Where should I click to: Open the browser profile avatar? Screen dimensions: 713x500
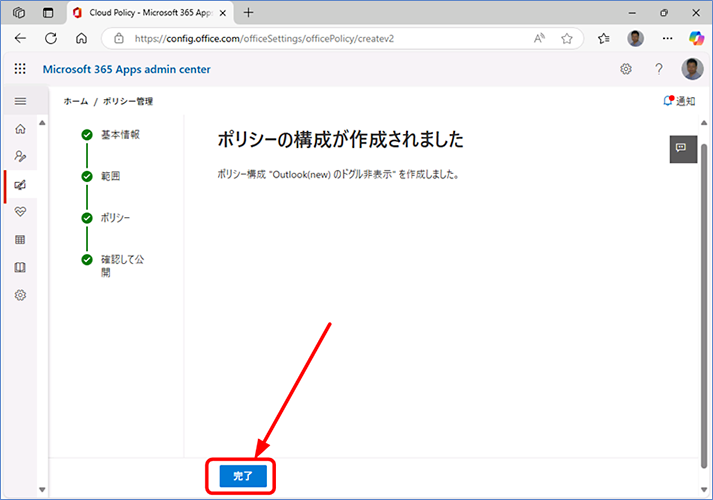636,39
